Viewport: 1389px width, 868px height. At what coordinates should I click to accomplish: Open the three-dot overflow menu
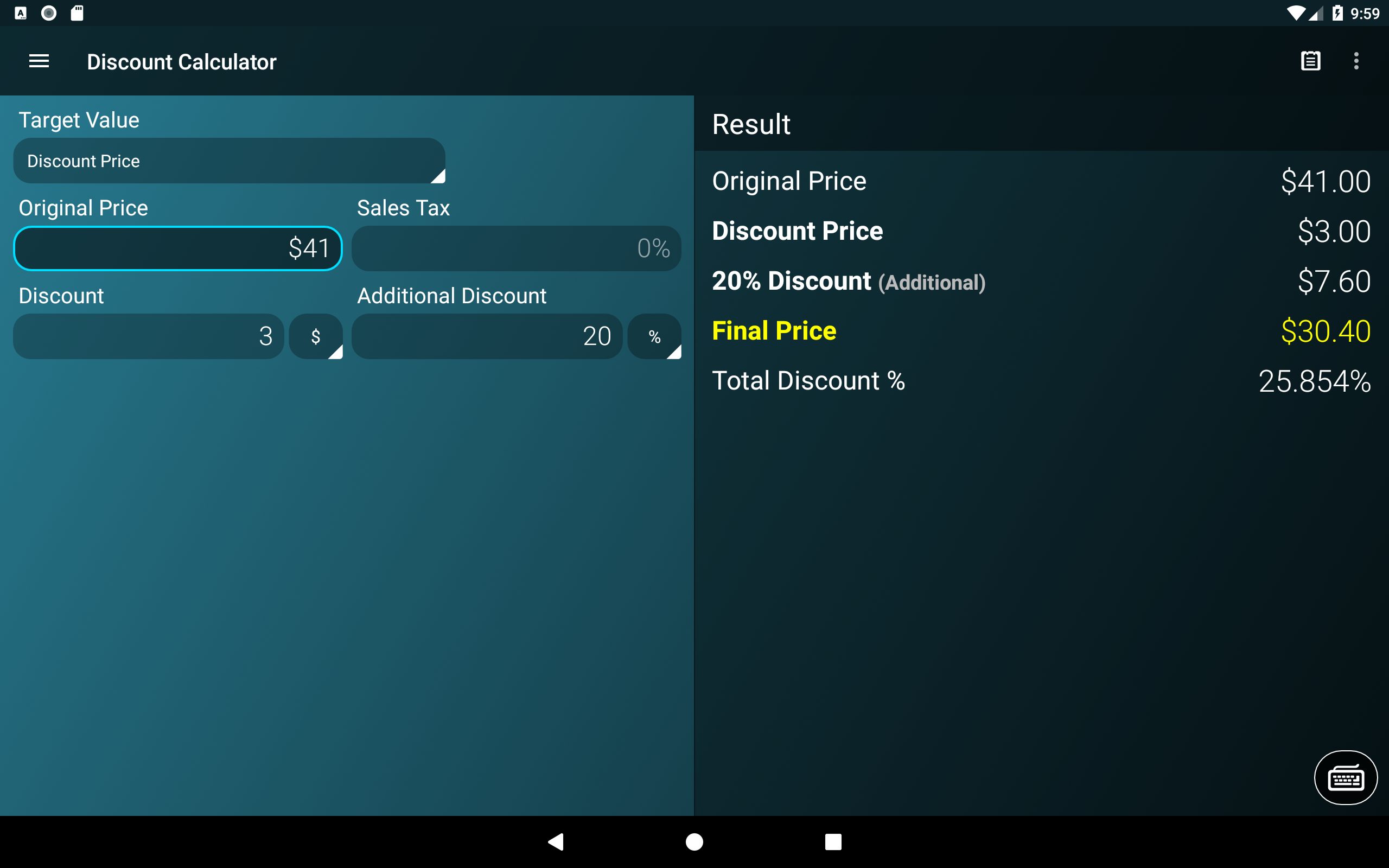(x=1356, y=61)
